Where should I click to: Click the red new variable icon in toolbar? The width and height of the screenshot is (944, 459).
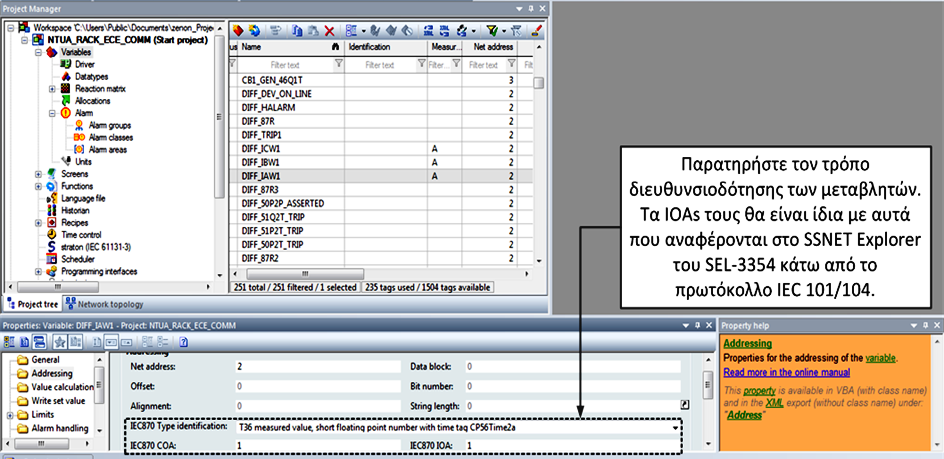click(x=238, y=30)
